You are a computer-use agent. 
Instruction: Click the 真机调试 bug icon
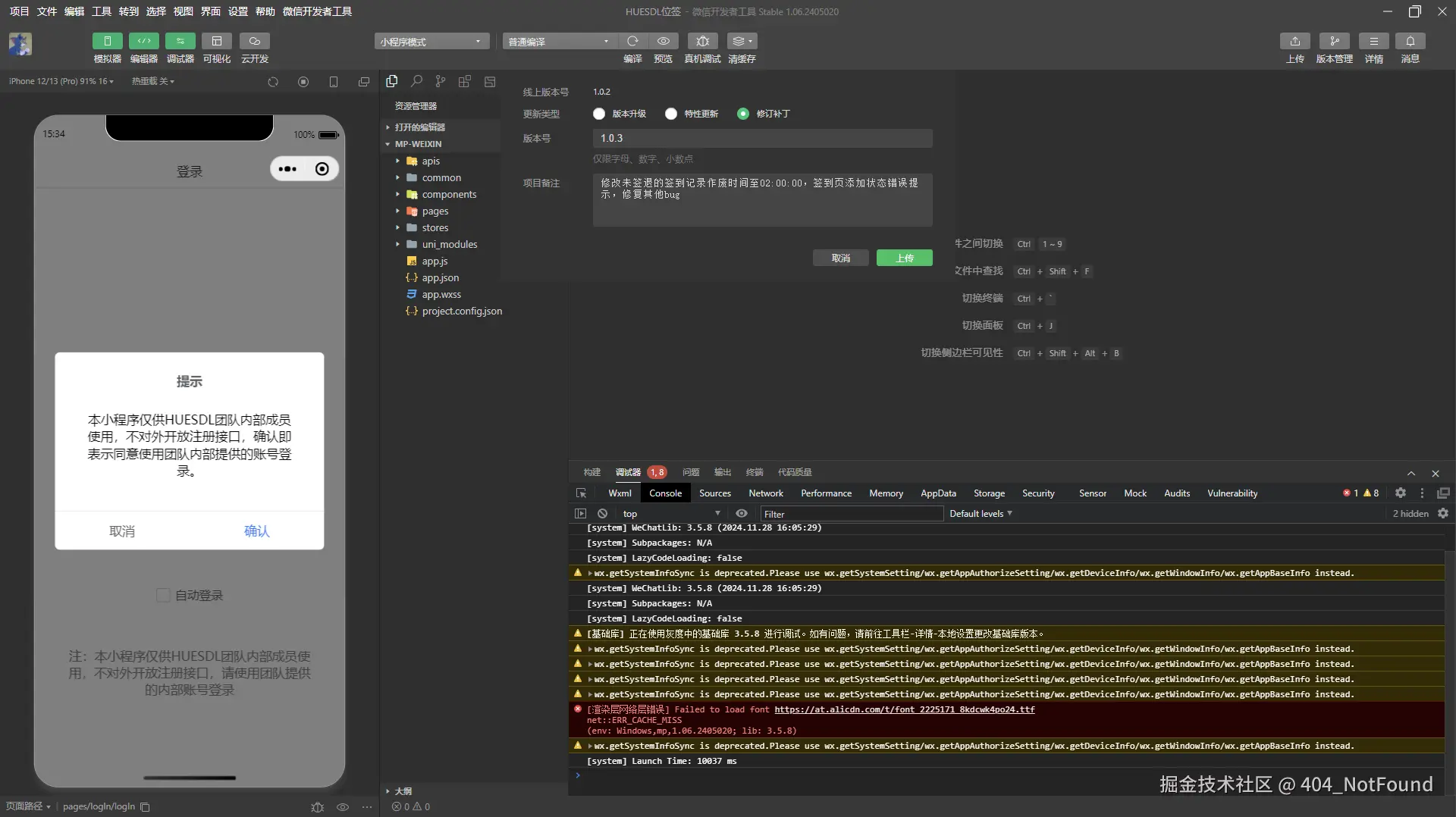(702, 41)
